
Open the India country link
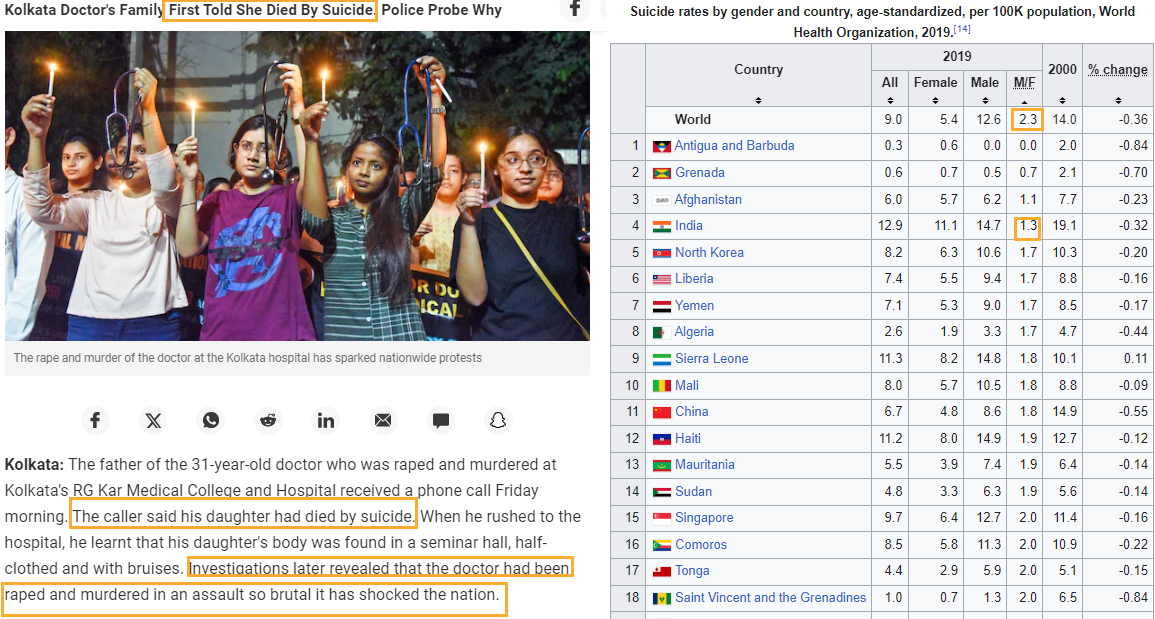click(x=689, y=225)
